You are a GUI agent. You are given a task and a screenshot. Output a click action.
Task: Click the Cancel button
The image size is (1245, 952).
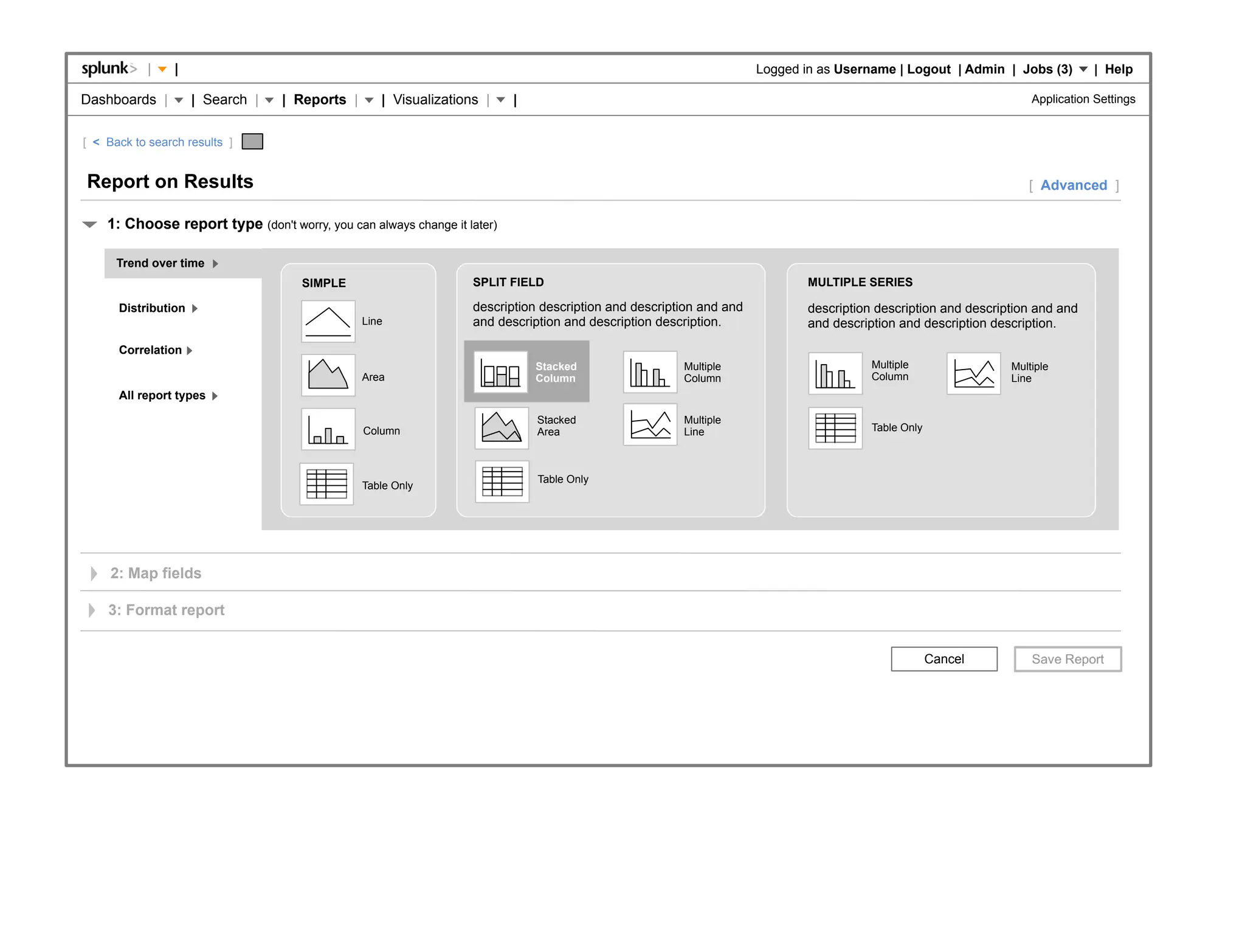pos(944,659)
